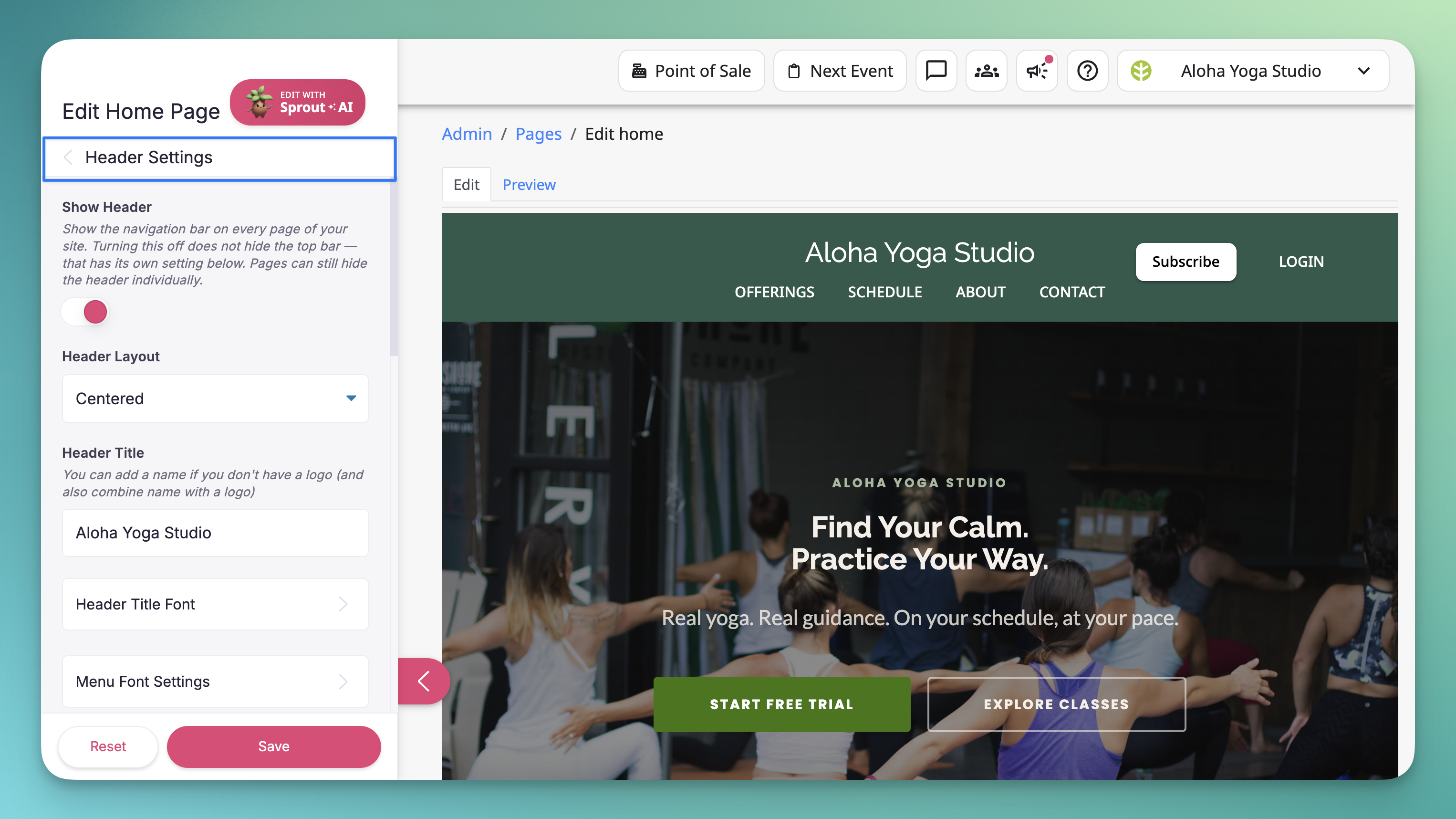The image size is (1456, 819).
Task: Expand Menu Font Settings
Action: [x=215, y=682]
